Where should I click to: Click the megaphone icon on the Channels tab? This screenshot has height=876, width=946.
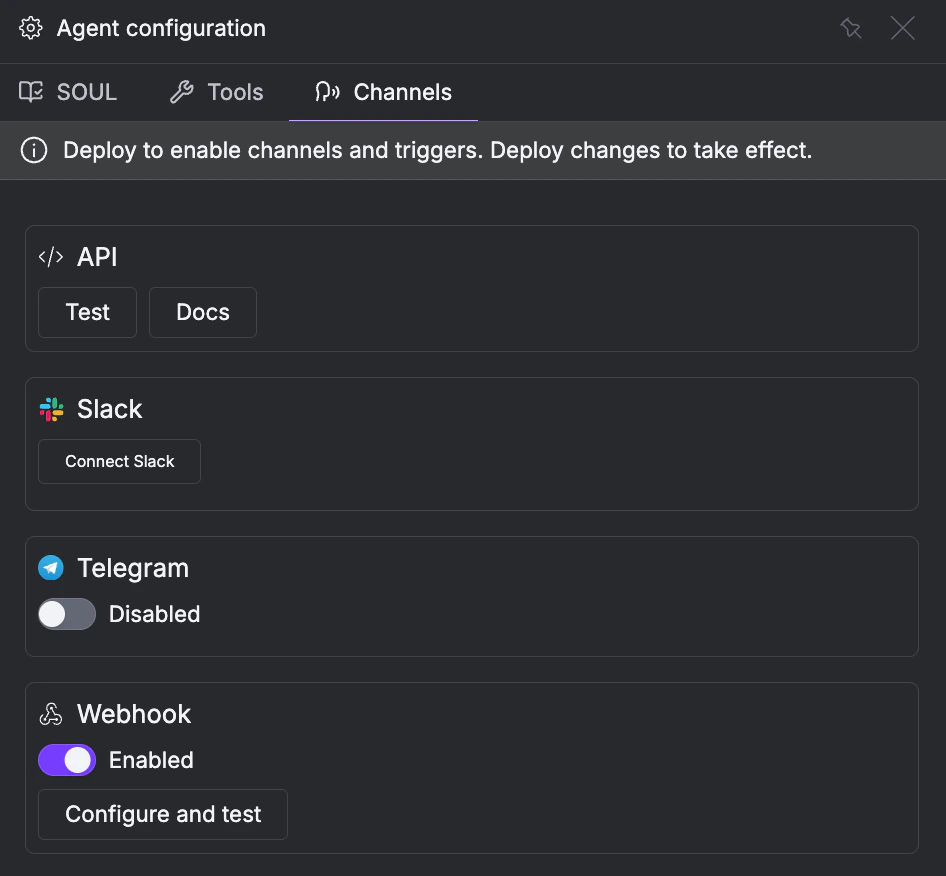327,91
